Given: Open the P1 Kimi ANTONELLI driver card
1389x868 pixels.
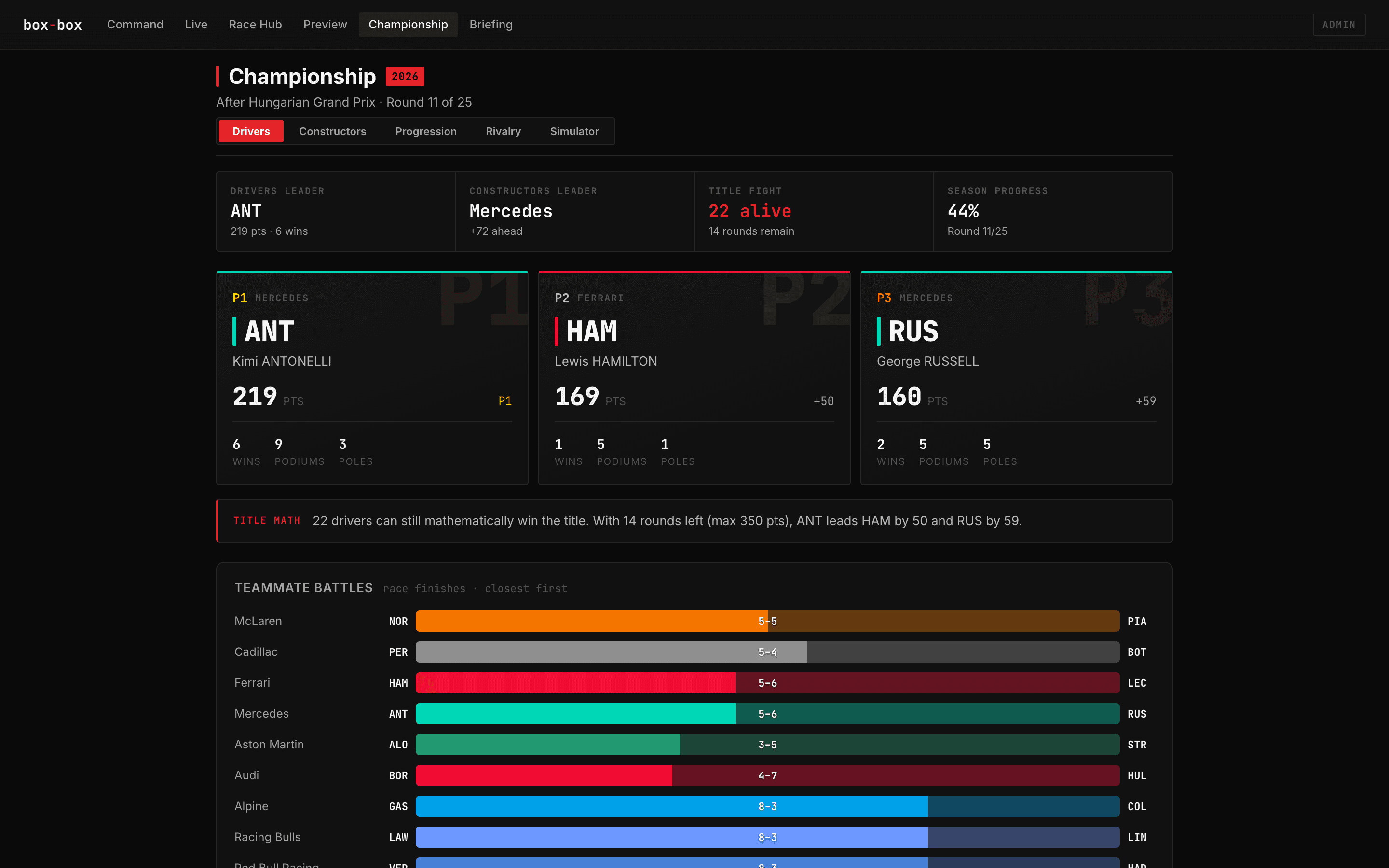Looking at the screenshot, I should click(372, 378).
